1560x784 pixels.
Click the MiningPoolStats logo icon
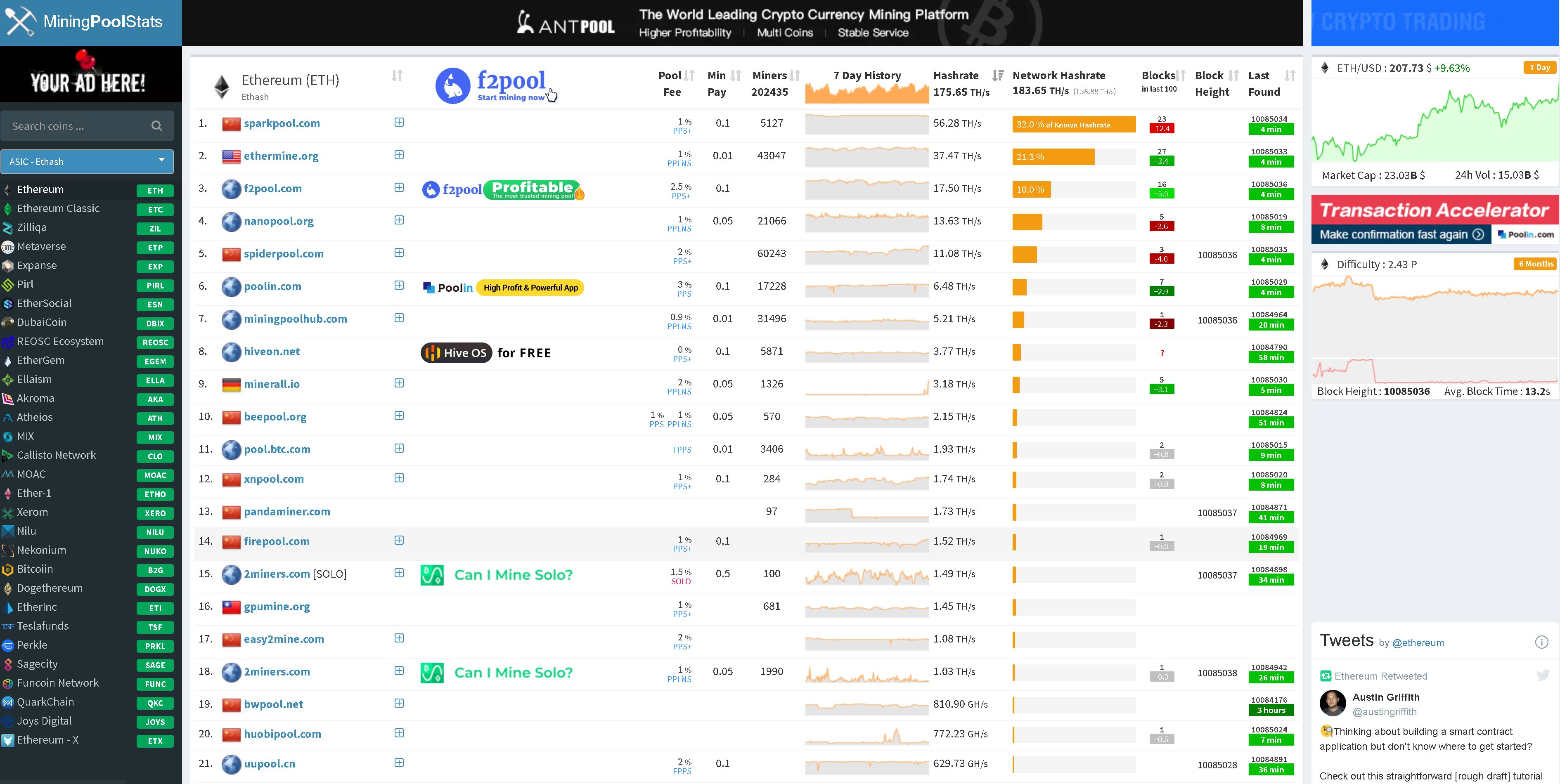coord(20,19)
